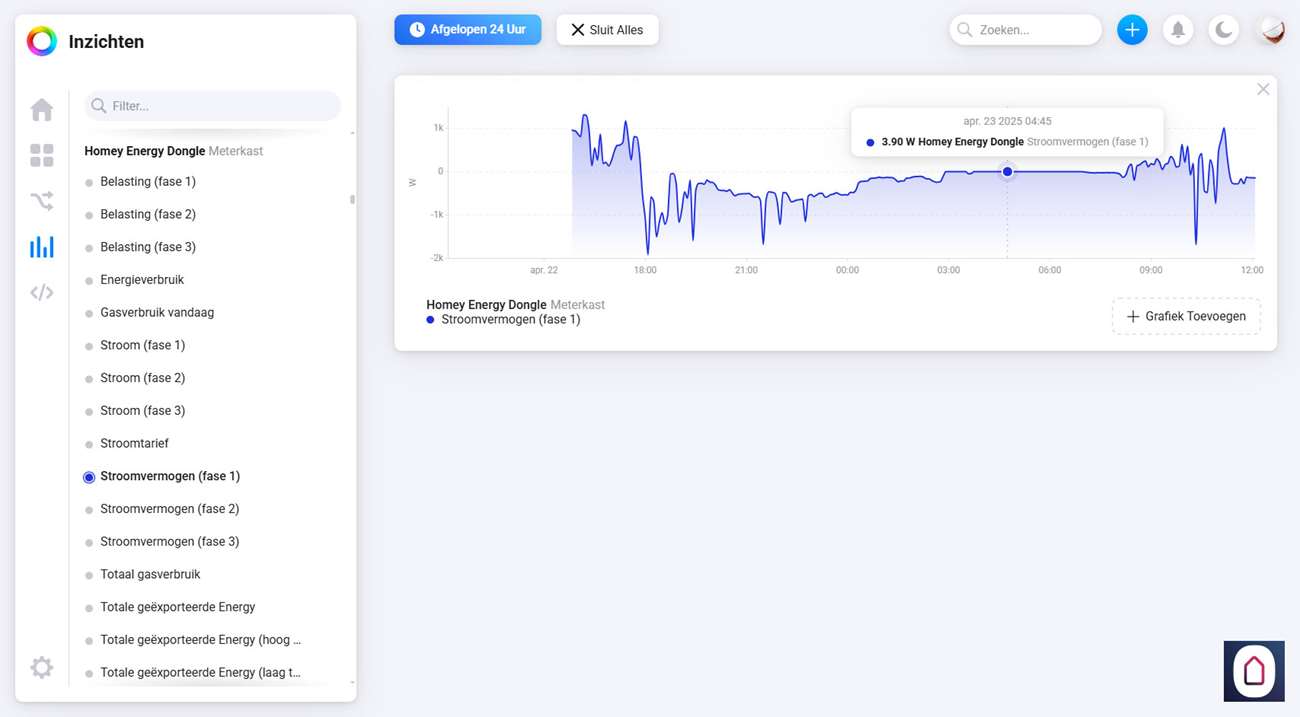
Task: Click Grafiek Toevoegen button
Action: pyautogui.click(x=1186, y=316)
